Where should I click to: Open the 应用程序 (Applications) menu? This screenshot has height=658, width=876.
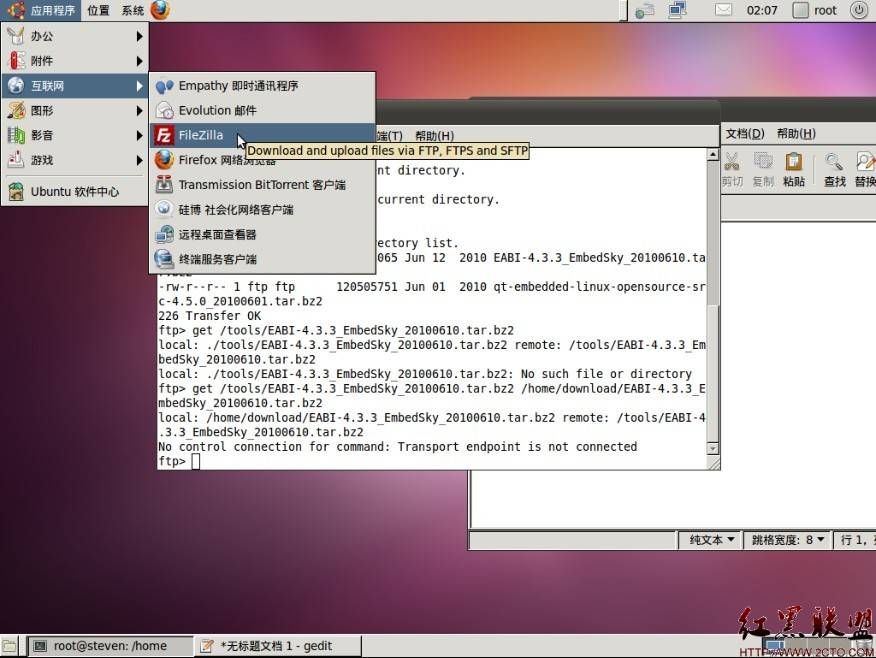42,10
